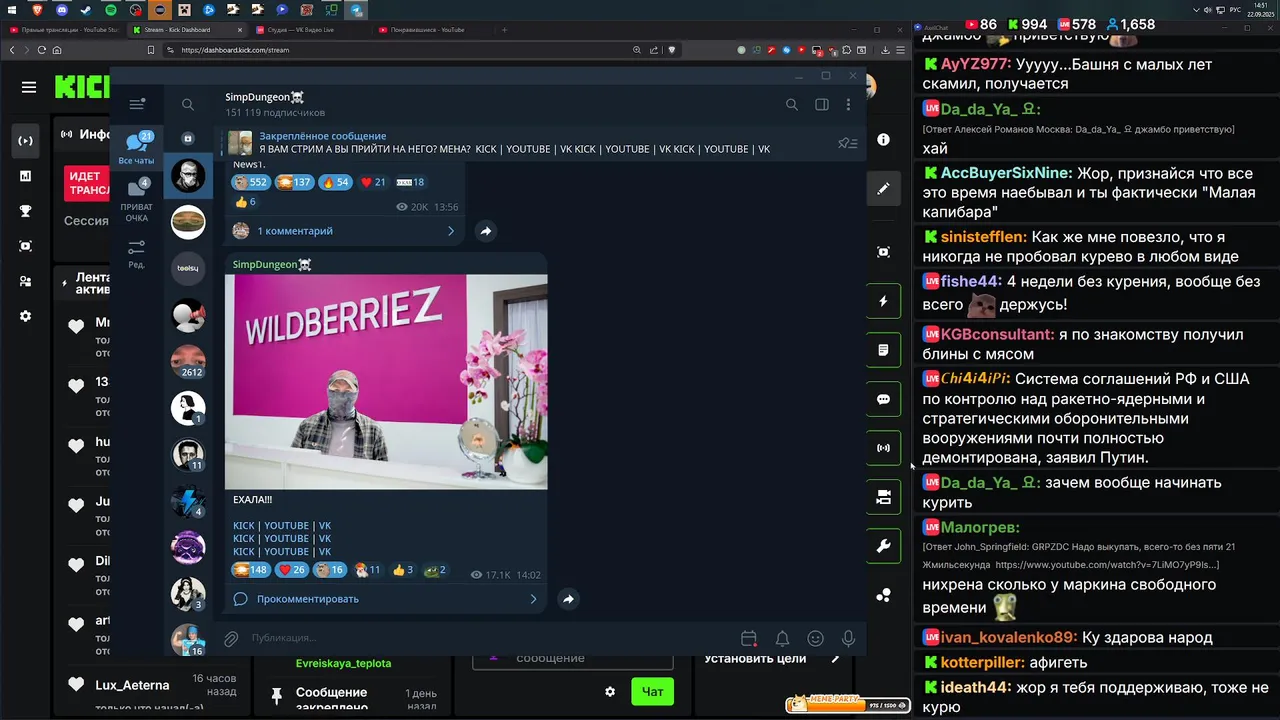Open Spotify from the taskbar

point(110,10)
